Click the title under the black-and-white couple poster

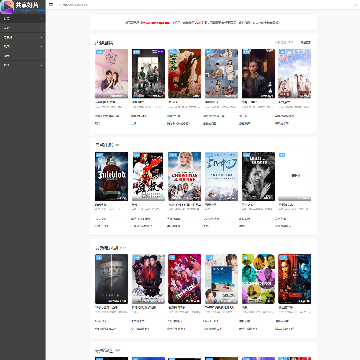pos(247,204)
